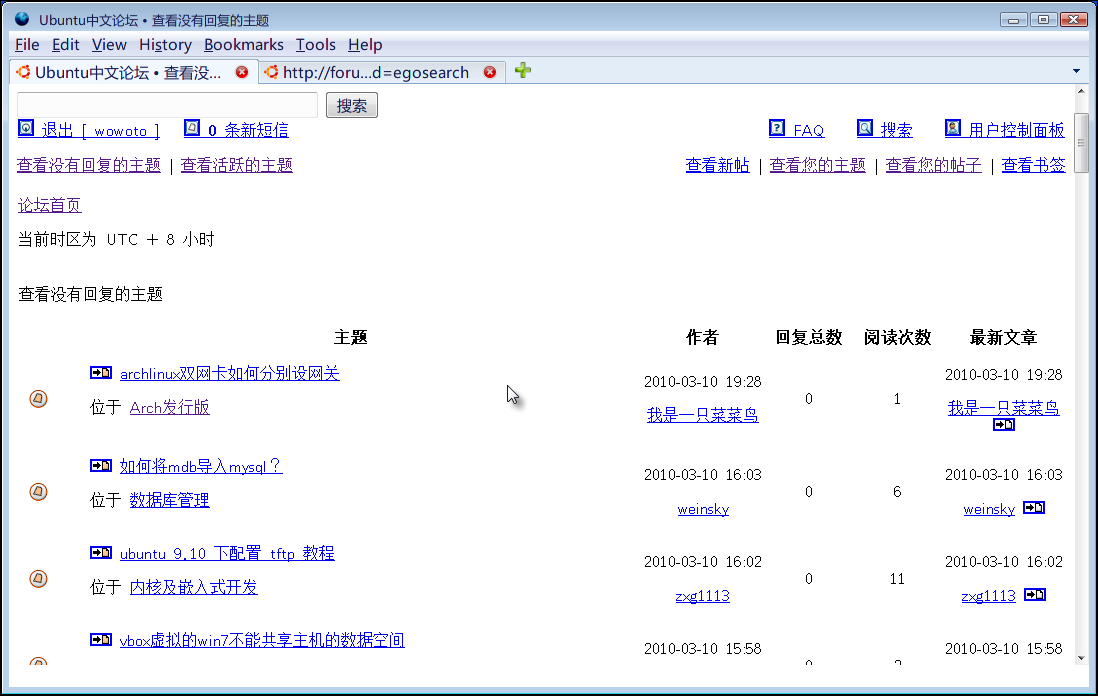
Task: Open the History menu
Action: [x=165, y=45]
